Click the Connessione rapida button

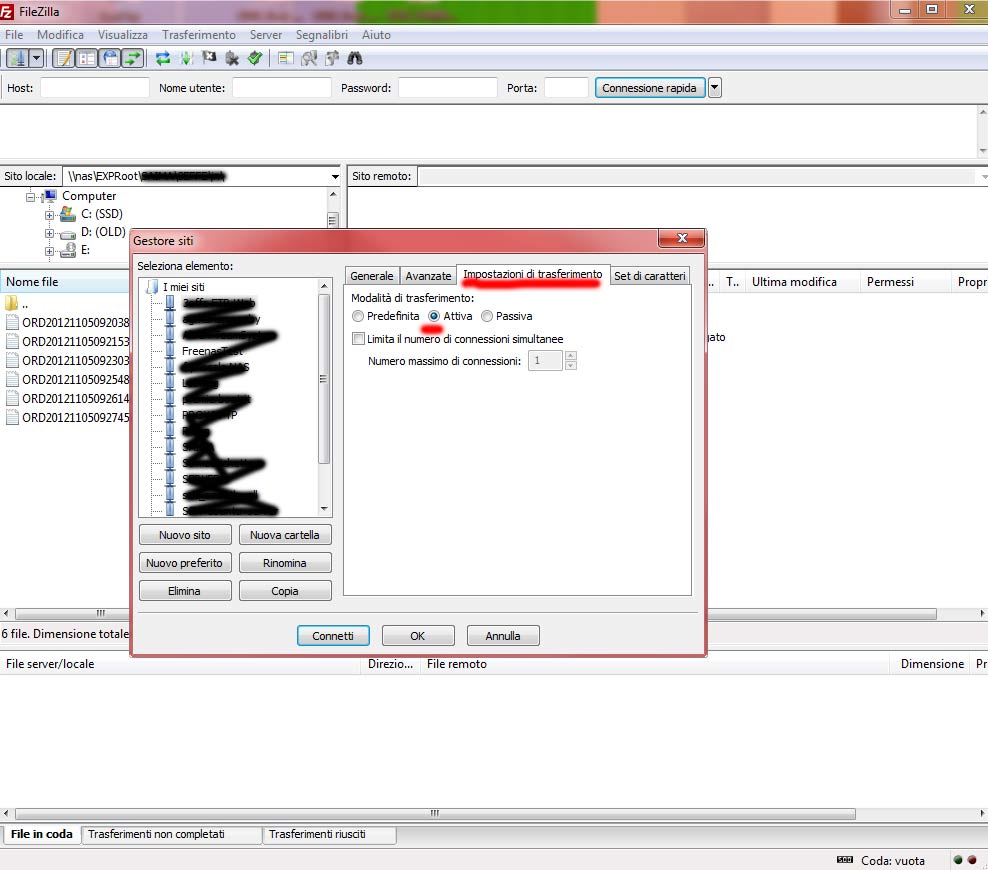coord(650,88)
